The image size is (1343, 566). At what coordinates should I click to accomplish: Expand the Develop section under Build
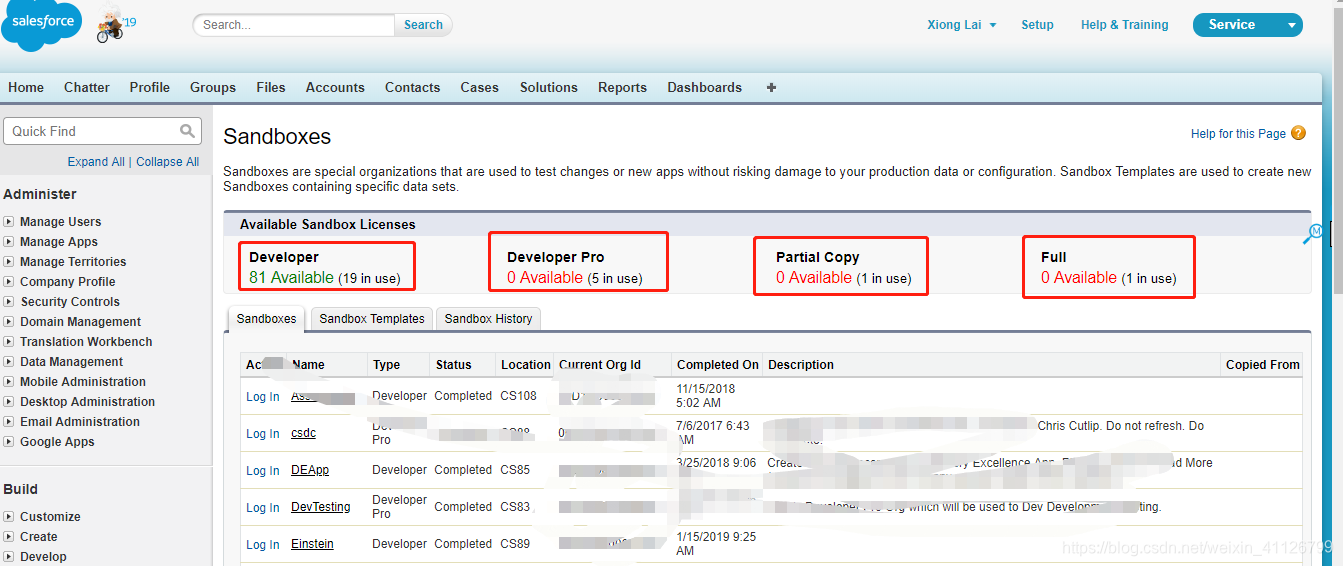coord(8,557)
